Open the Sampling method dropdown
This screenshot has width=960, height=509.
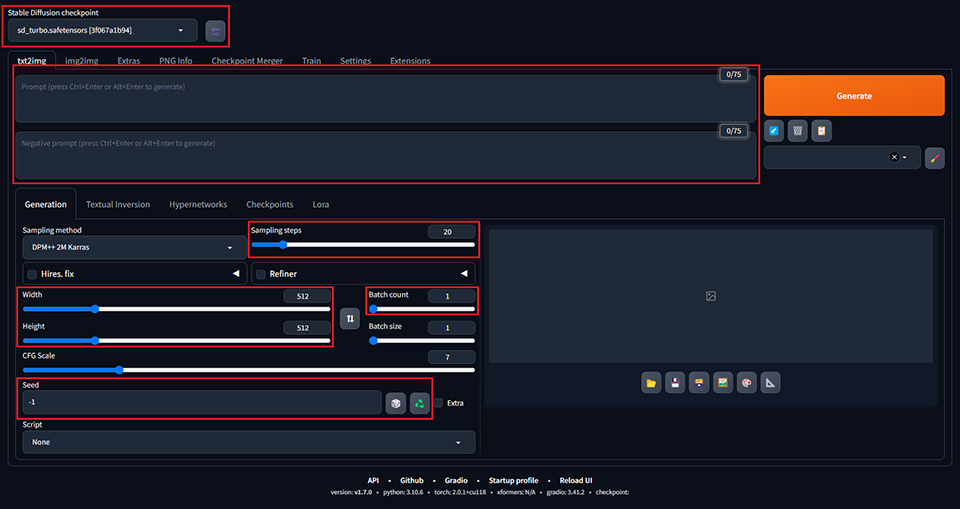coord(128,247)
